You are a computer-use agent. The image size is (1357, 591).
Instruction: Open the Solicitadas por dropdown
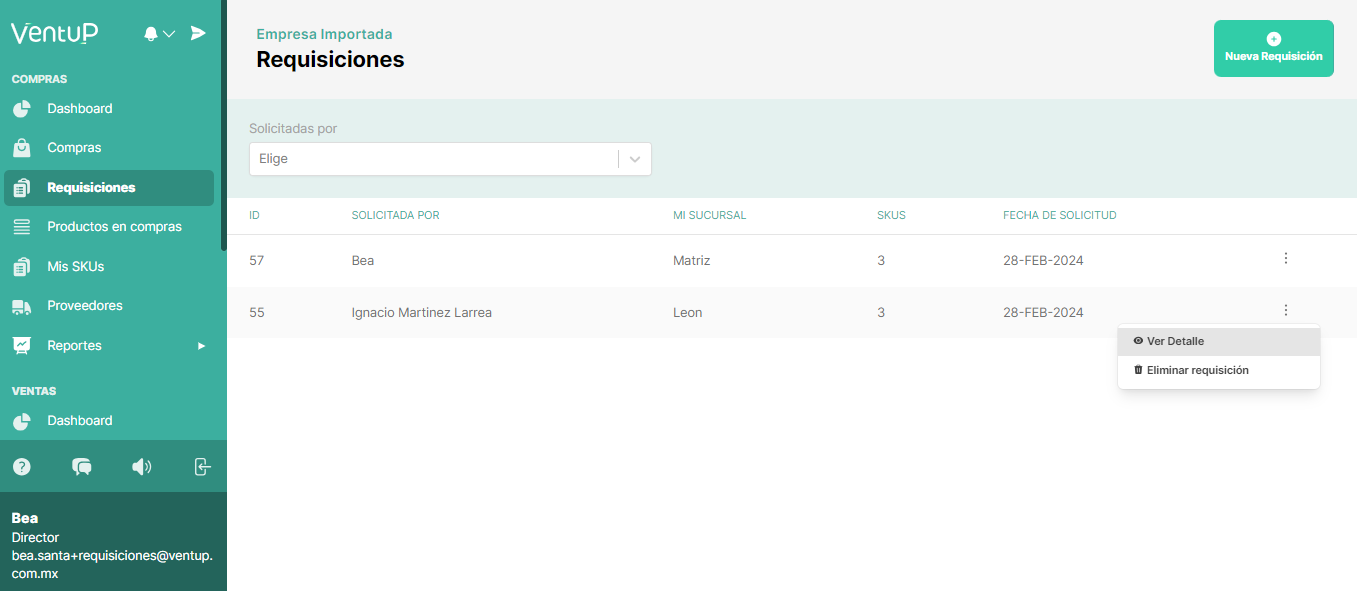(x=450, y=159)
